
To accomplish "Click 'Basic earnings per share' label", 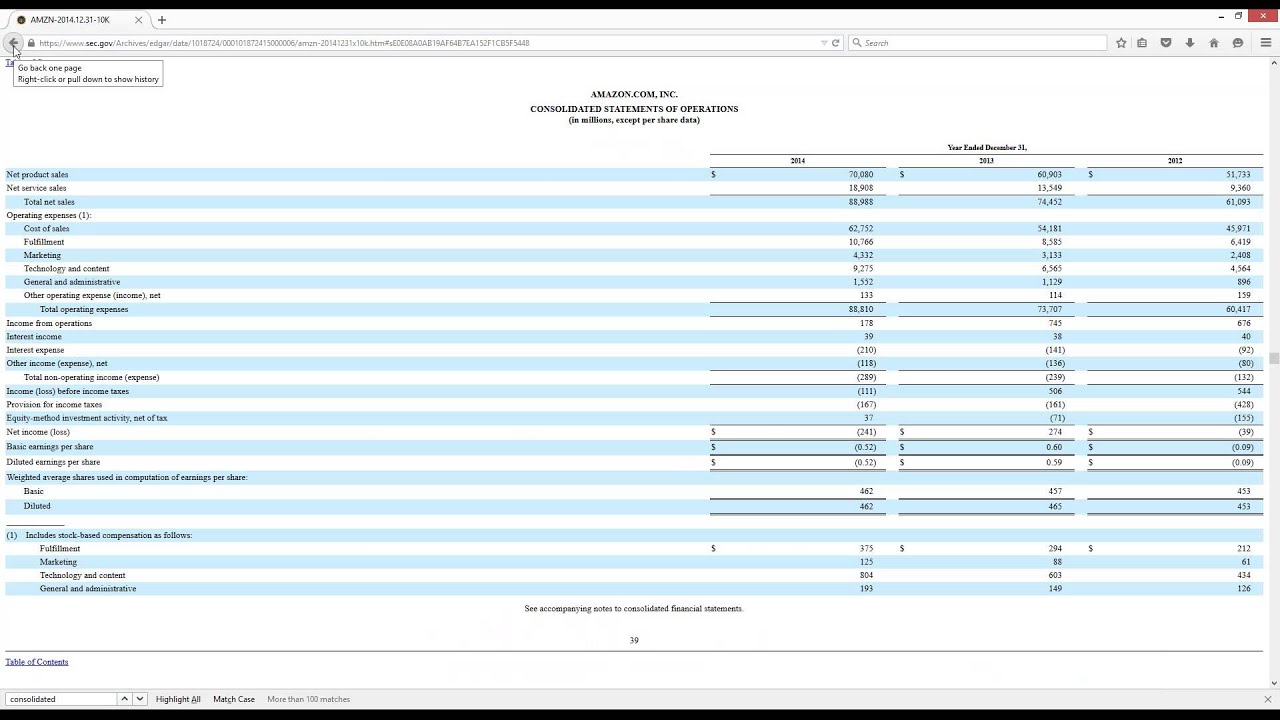I will click(x=50, y=447).
